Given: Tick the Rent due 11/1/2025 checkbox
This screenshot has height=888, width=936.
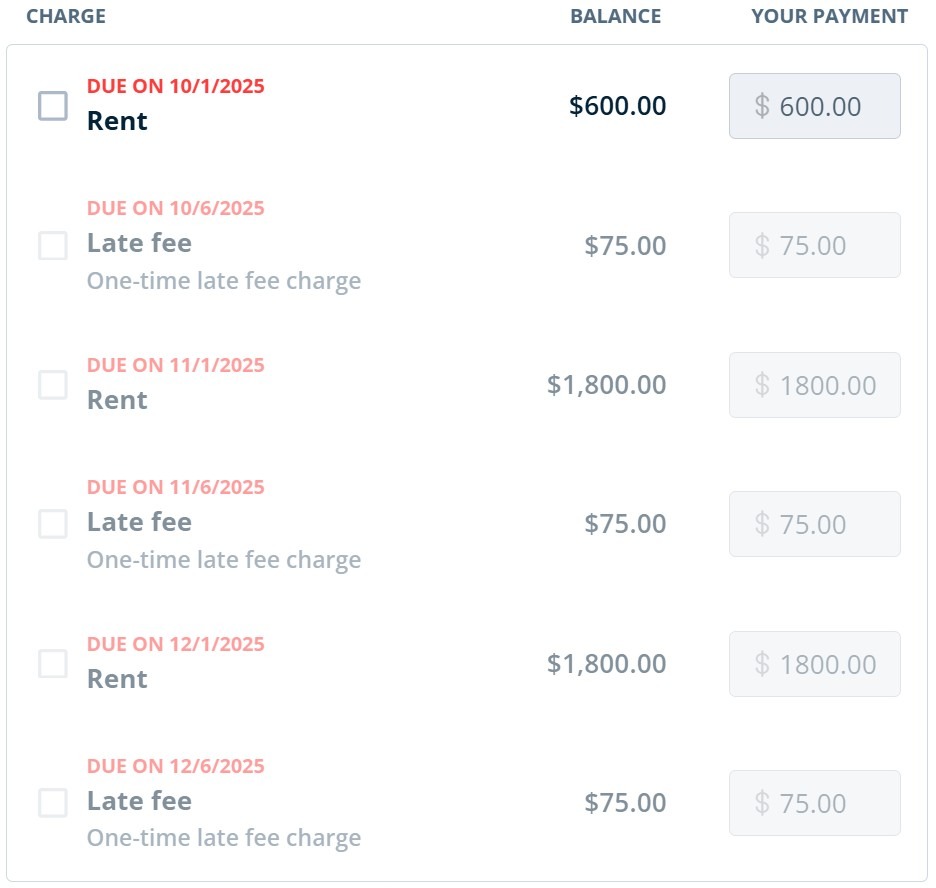Looking at the screenshot, I should click(x=53, y=384).
